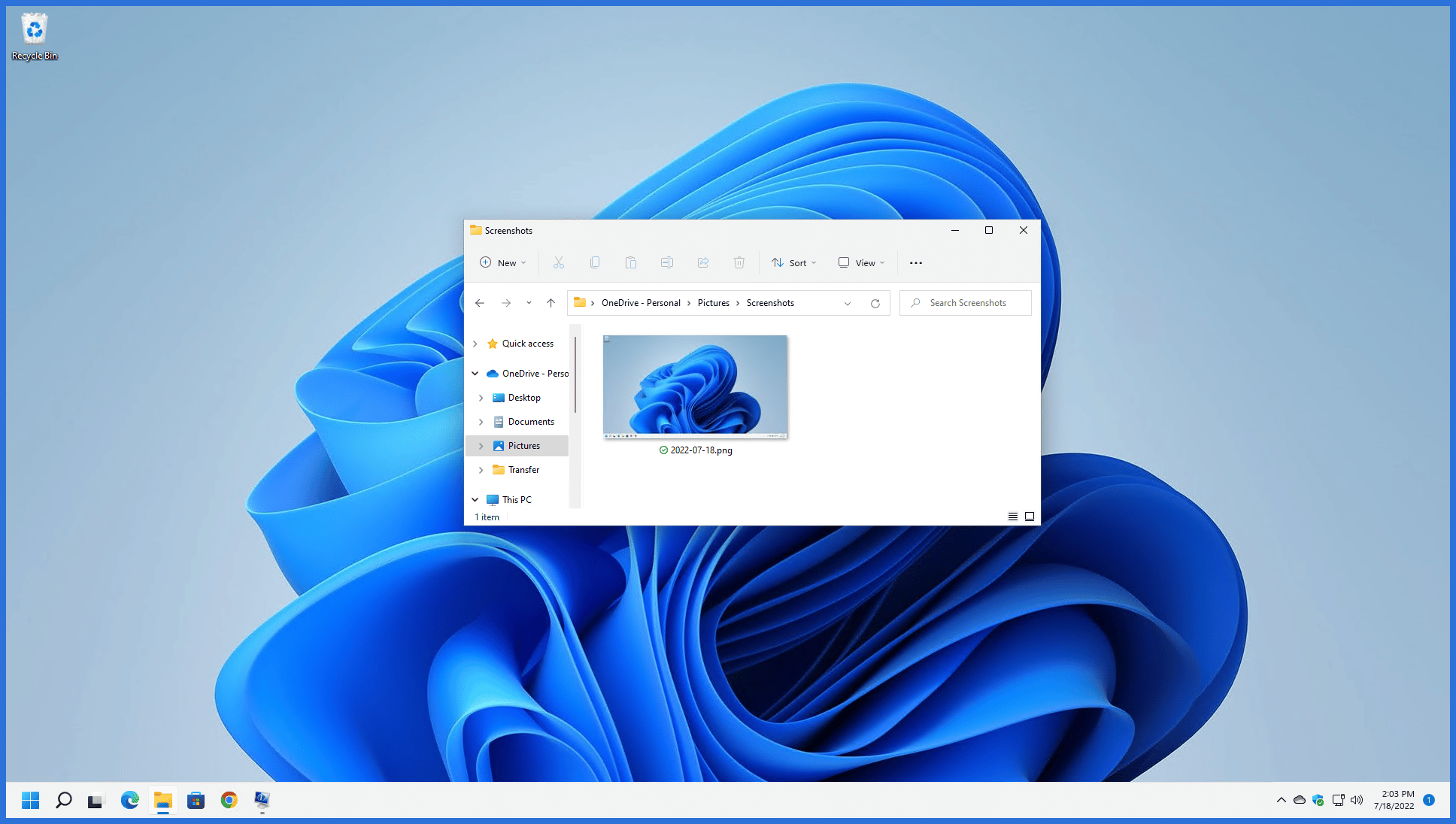
Task: Open the See more three-dots menu
Action: point(915,262)
